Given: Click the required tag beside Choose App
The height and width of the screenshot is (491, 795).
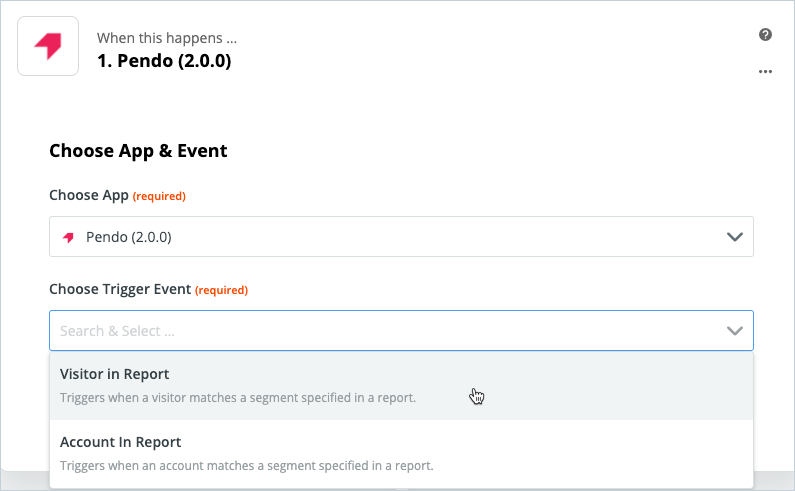Looking at the screenshot, I should tap(159, 196).
